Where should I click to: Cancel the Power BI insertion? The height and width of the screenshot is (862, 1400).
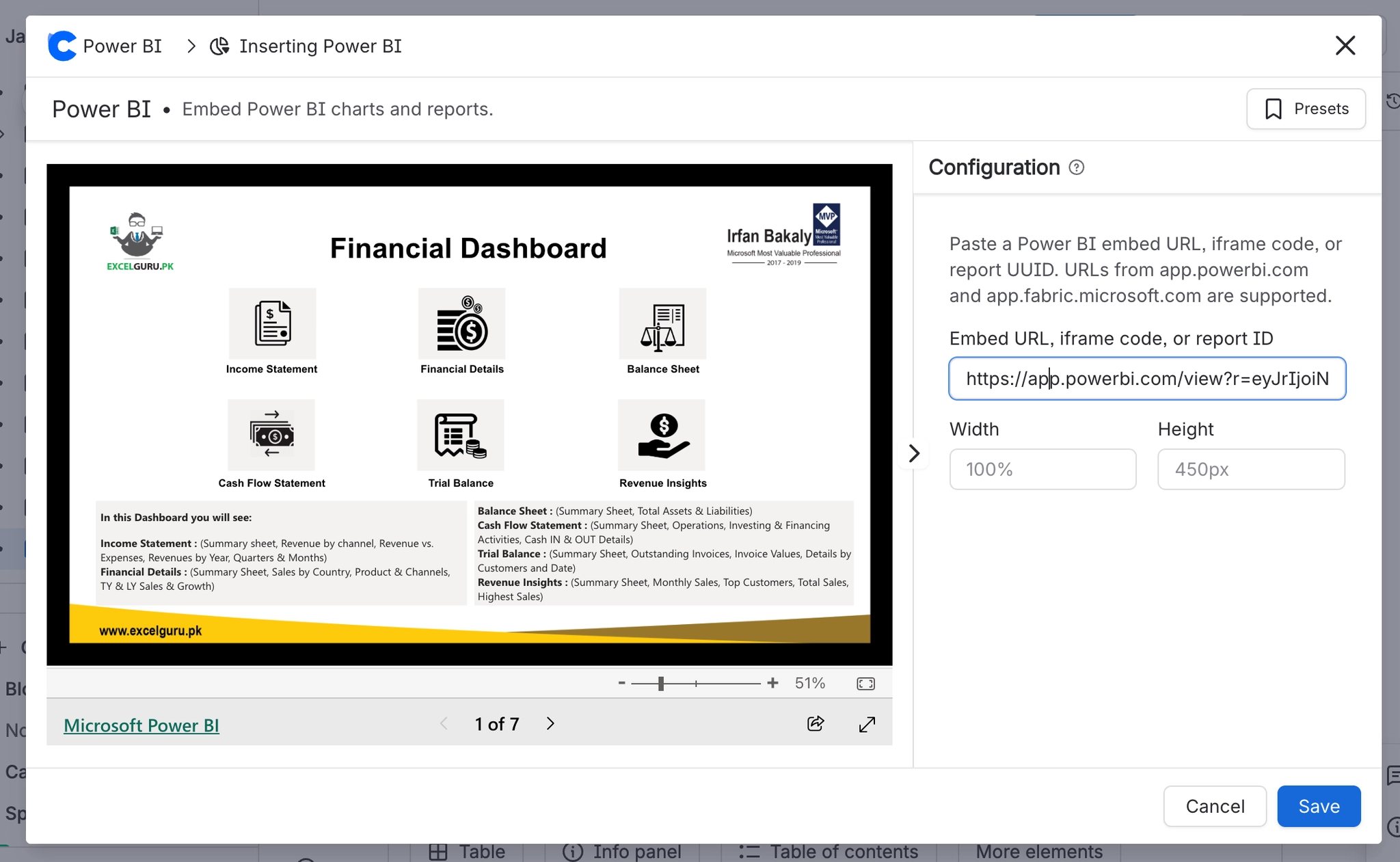click(x=1215, y=807)
